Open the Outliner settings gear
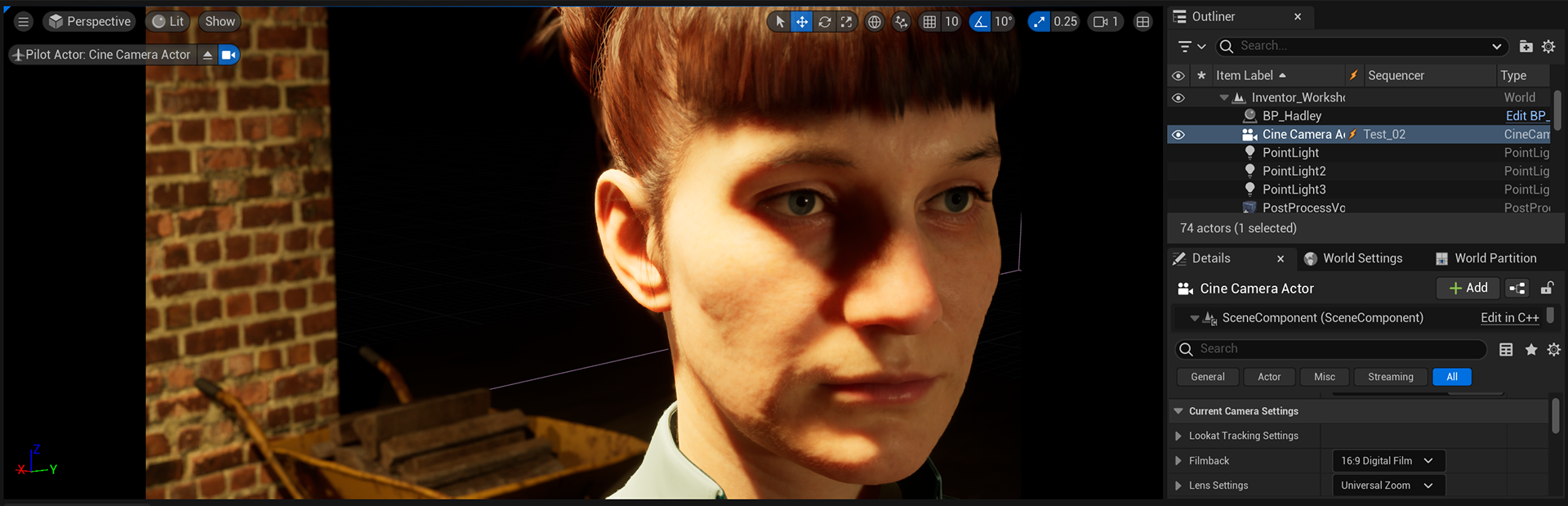This screenshot has width=1568, height=506. click(x=1548, y=47)
